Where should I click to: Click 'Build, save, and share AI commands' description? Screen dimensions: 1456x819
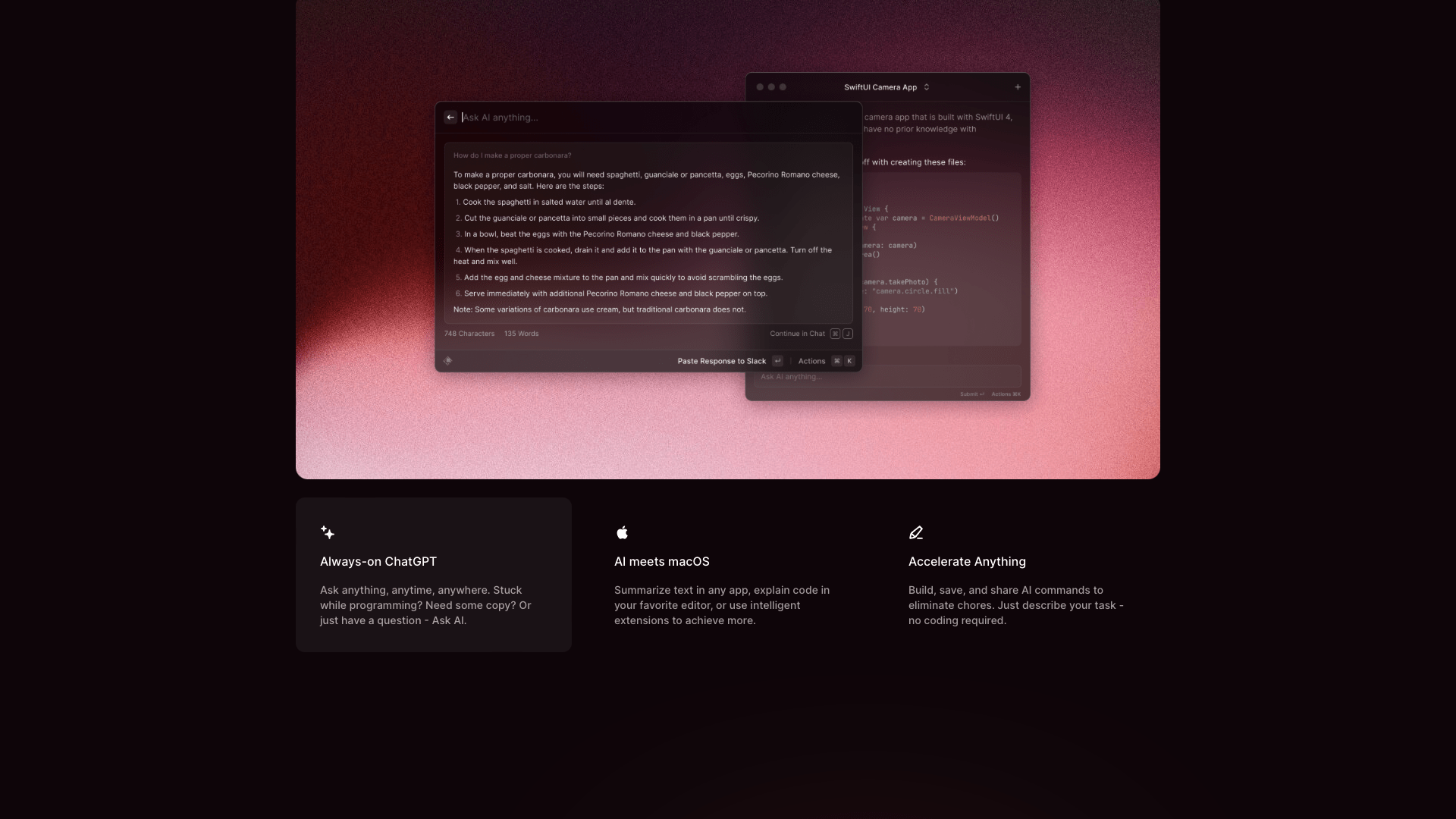pyautogui.click(x=1016, y=605)
